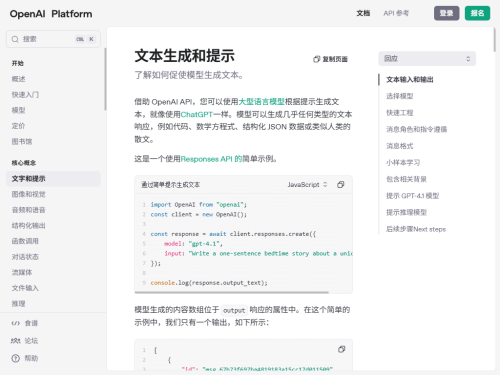Image resolution: width=500 pixels, height=375 pixels.
Task: Jump to 文本输入和输出 section
Action: pyautogui.click(x=410, y=80)
